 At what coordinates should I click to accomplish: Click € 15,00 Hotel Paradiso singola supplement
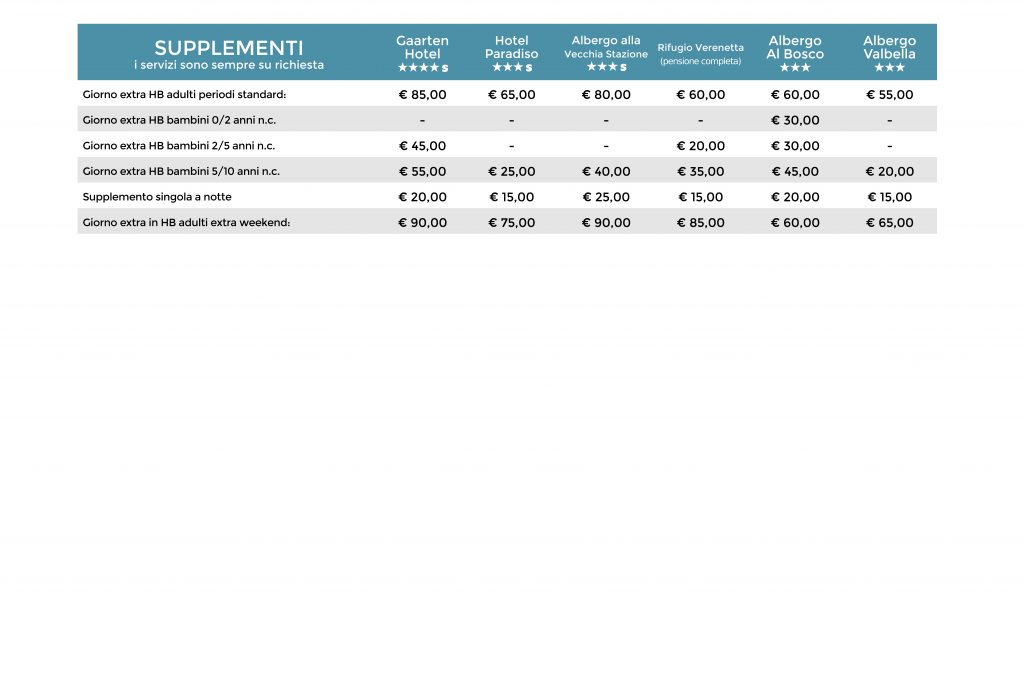(511, 197)
